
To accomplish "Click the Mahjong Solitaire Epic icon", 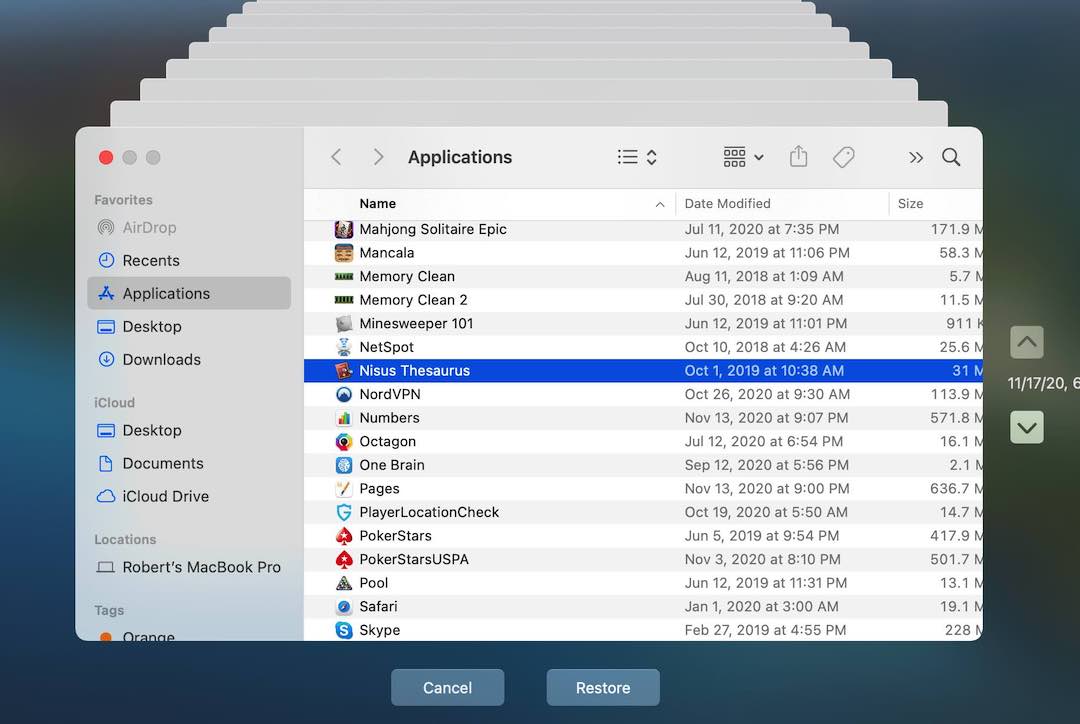I will click(344, 229).
